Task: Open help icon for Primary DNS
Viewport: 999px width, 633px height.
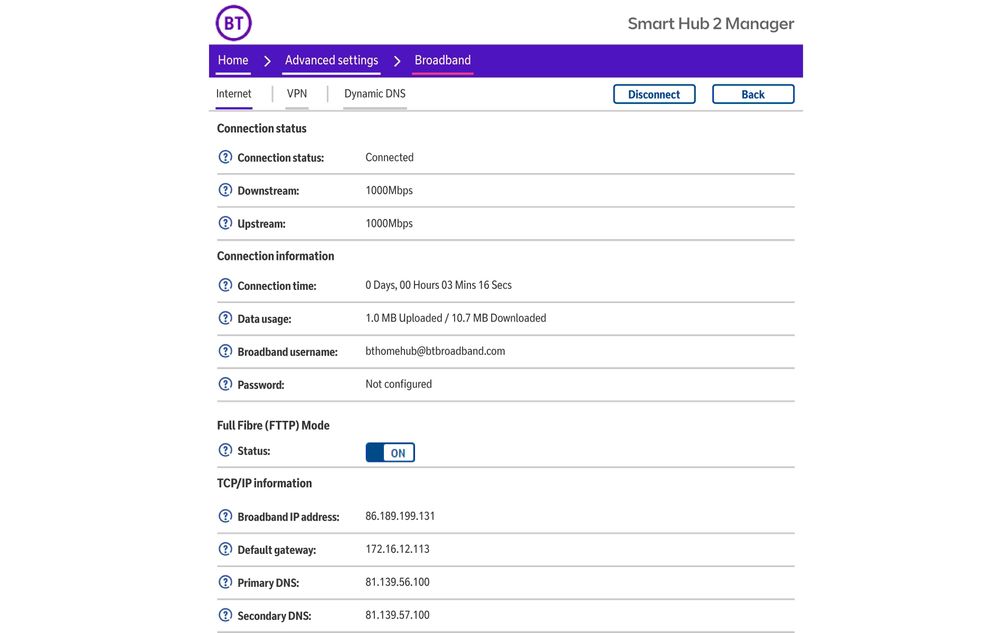Action: (225, 582)
